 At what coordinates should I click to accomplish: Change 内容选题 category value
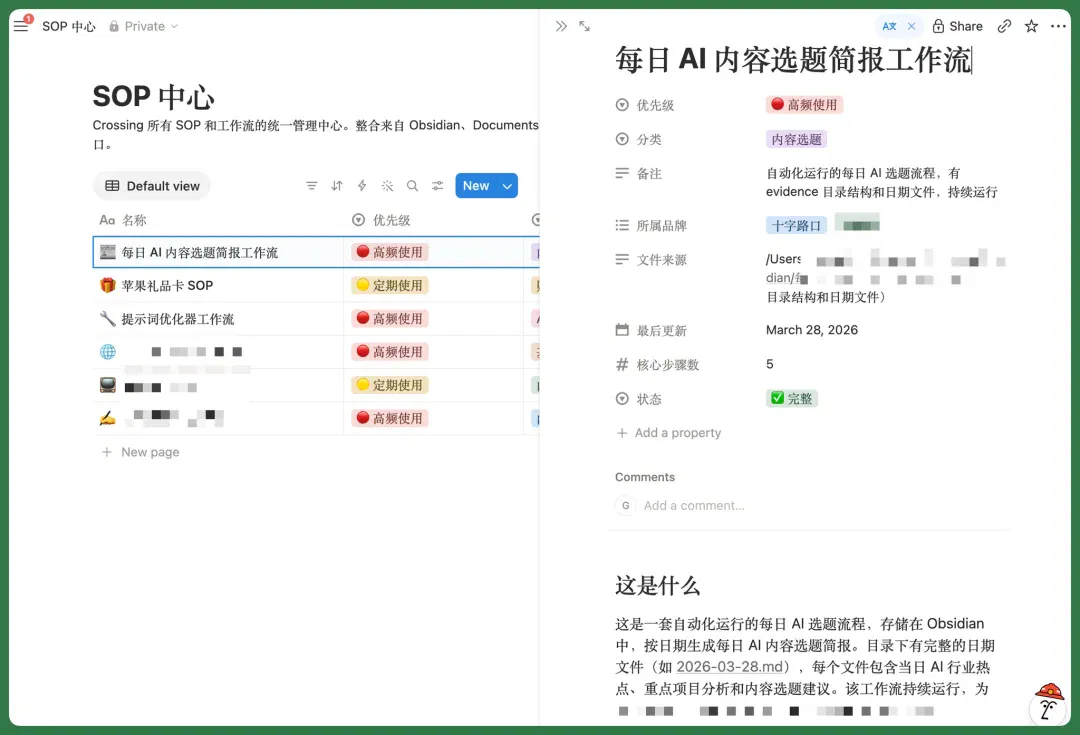point(796,140)
